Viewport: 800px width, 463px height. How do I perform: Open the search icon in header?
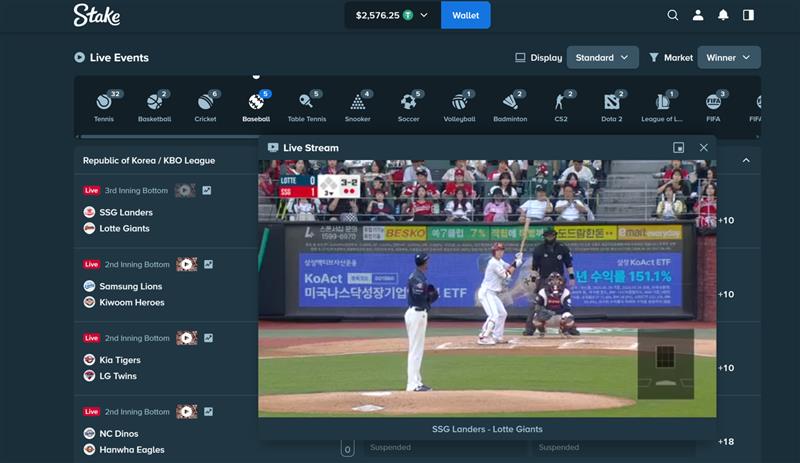point(672,15)
